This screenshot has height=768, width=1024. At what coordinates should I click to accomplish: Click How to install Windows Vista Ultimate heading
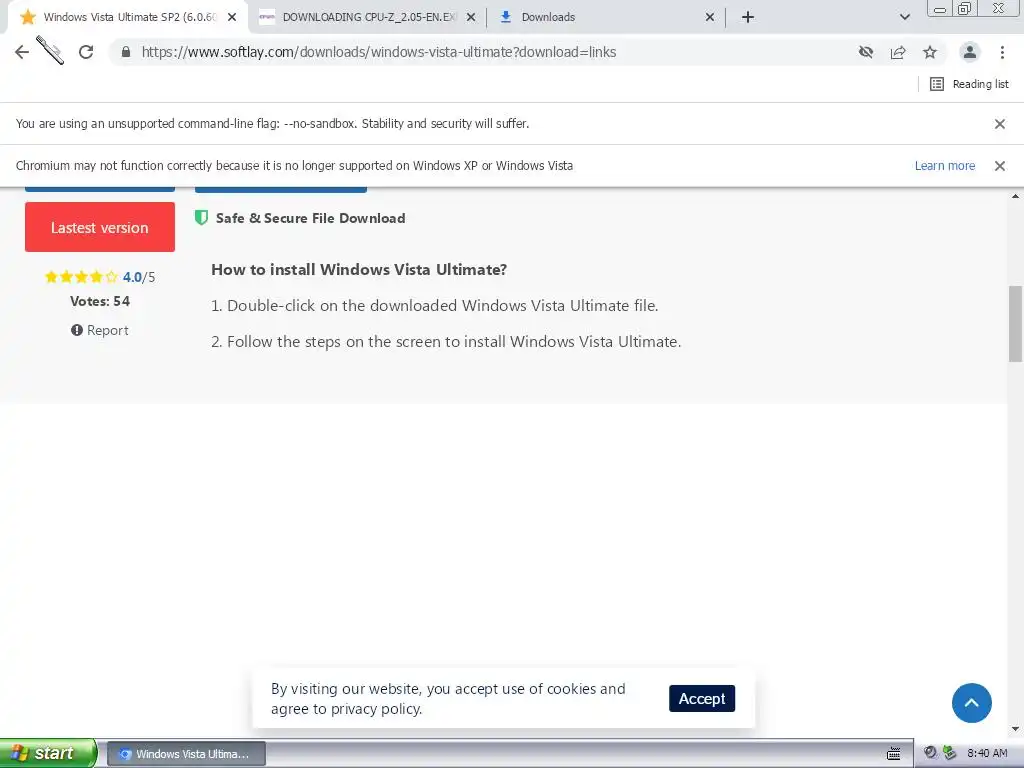pyautogui.click(x=359, y=270)
